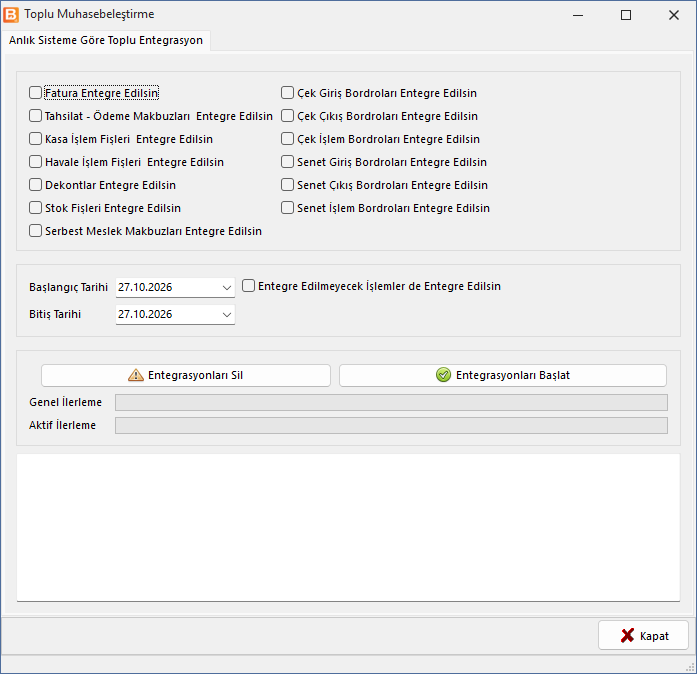Click red X icon on Kapat
The image size is (697, 674).
point(627,635)
